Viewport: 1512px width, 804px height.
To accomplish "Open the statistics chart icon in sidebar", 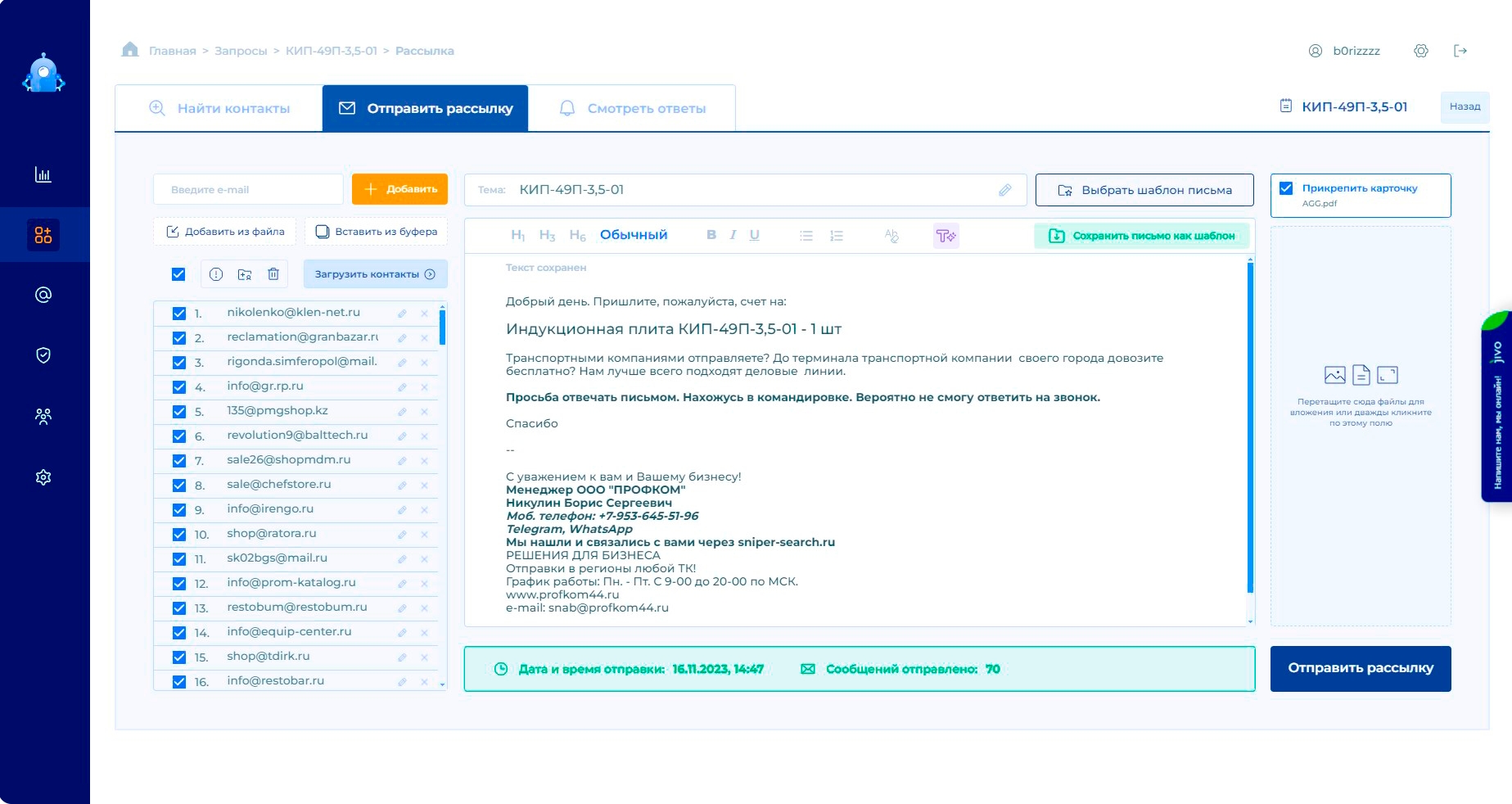I will click(43, 174).
